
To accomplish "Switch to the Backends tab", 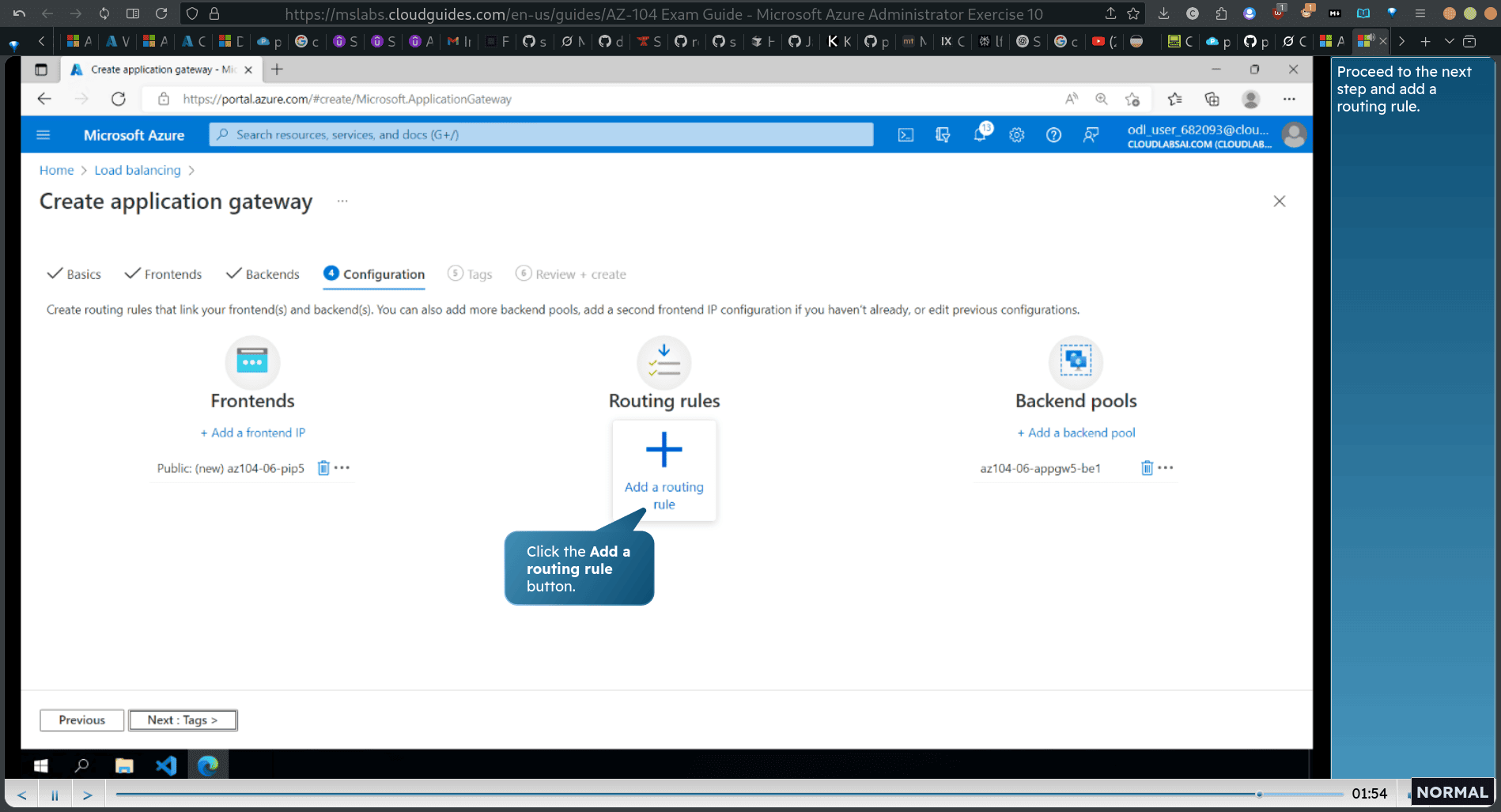I will tap(263, 274).
